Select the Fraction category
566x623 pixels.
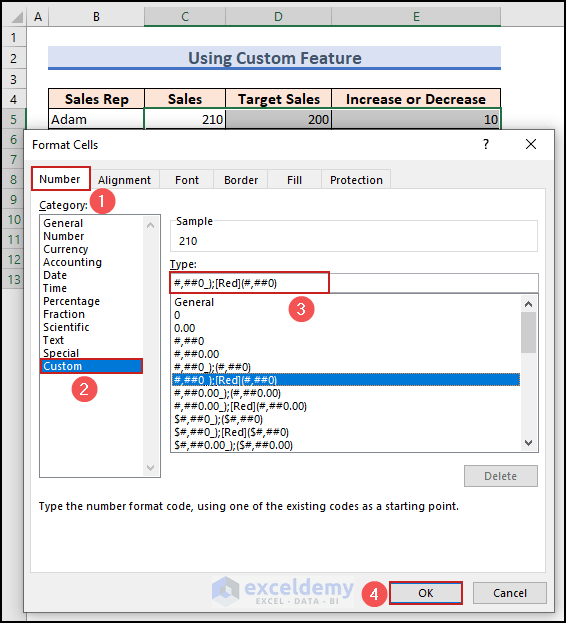(x=91, y=314)
